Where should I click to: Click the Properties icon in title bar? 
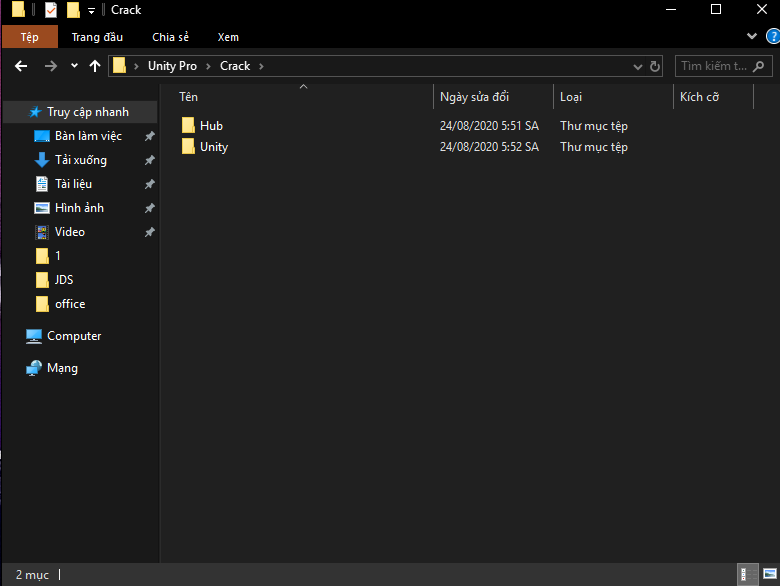(51, 10)
